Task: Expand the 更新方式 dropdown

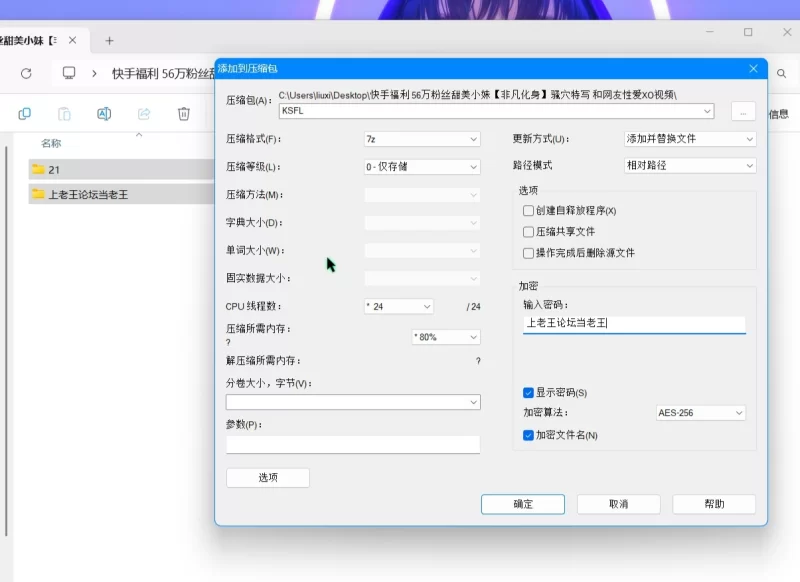Action: tap(689, 139)
